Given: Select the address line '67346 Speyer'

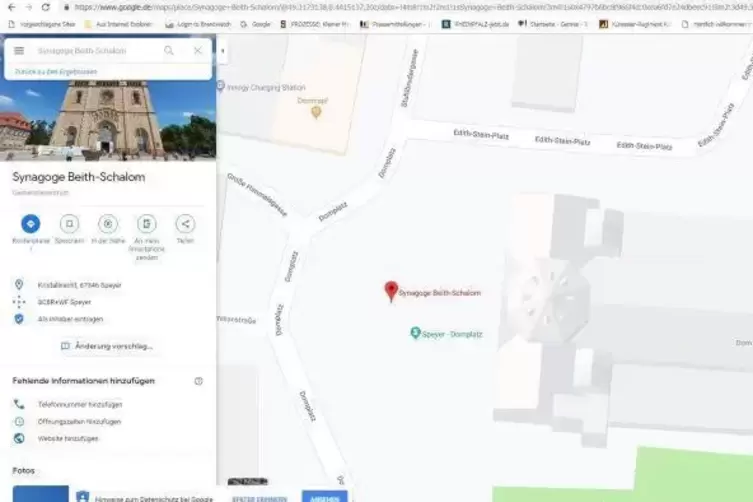Looking at the screenshot, I should (x=79, y=285).
